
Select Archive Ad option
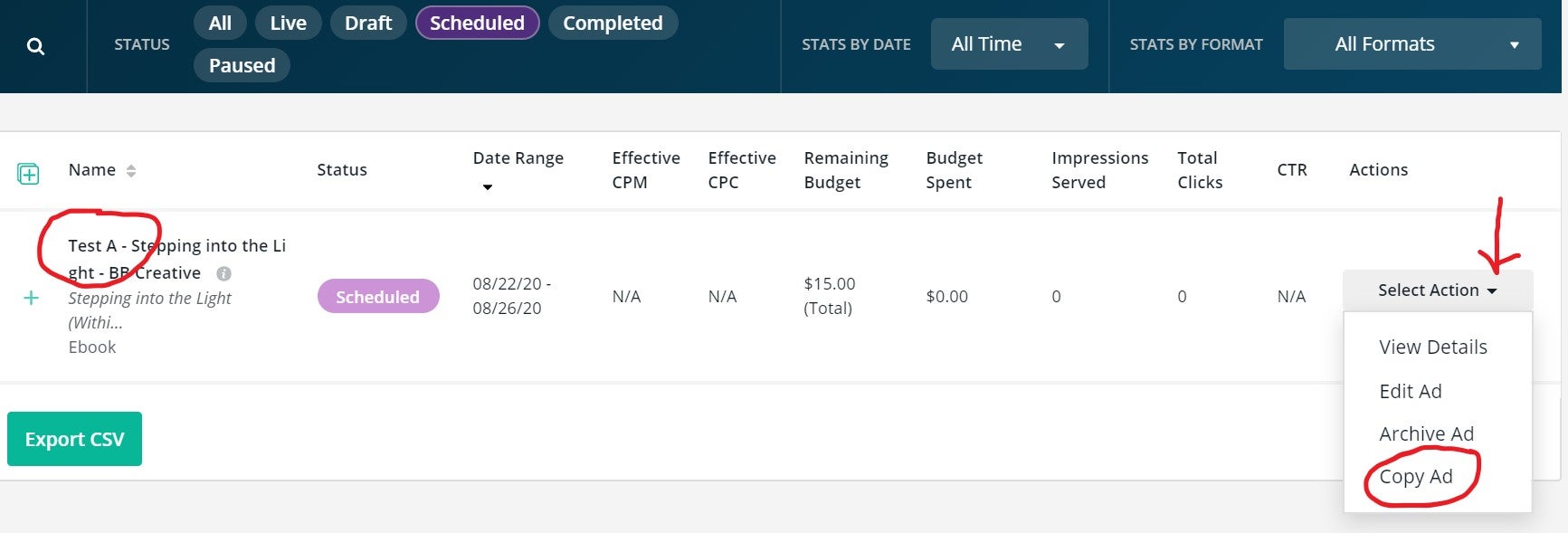1426,434
